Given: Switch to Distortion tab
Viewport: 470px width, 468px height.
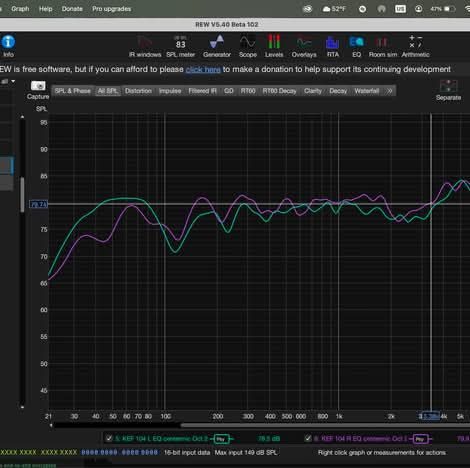Looking at the screenshot, I should point(138,91).
